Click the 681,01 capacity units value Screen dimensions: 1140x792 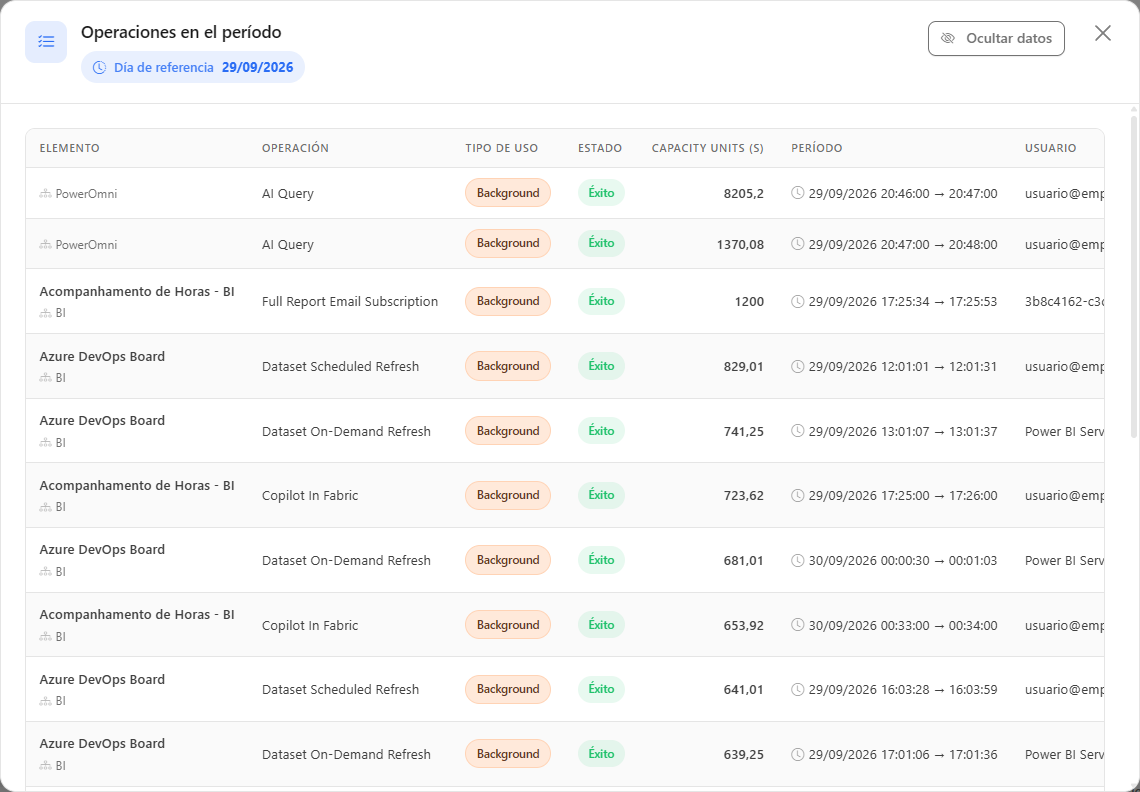click(x=744, y=560)
